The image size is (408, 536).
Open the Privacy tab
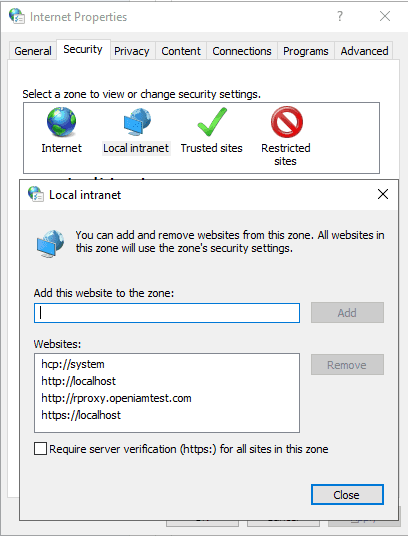(x=132, y=51)
